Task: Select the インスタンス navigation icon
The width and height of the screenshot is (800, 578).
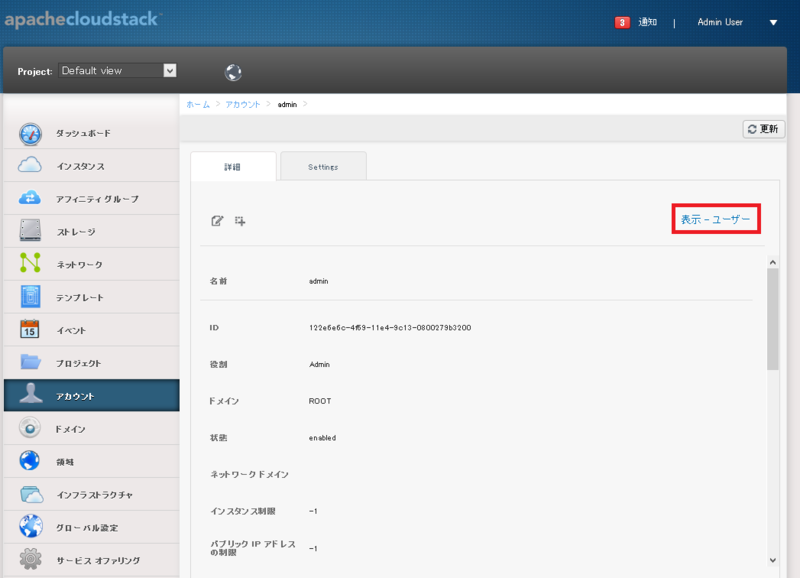Action: coord(30,166)
